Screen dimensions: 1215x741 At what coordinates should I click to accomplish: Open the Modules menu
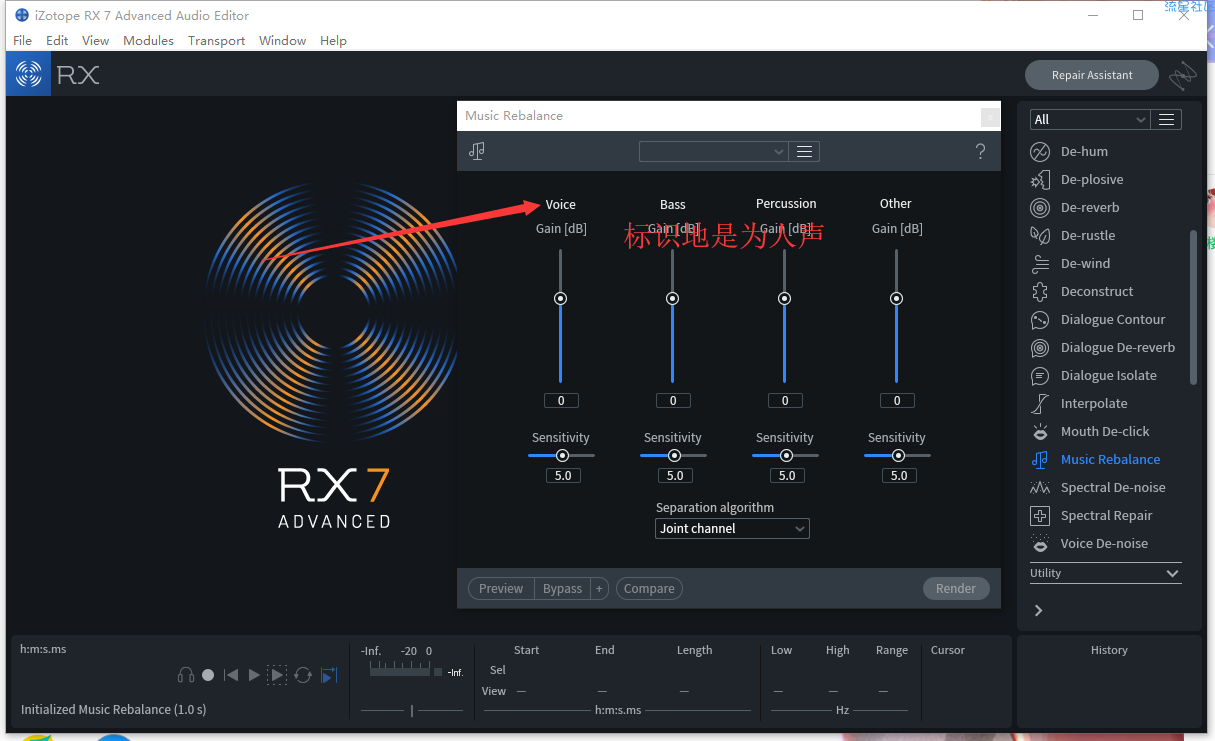point(148,41)
